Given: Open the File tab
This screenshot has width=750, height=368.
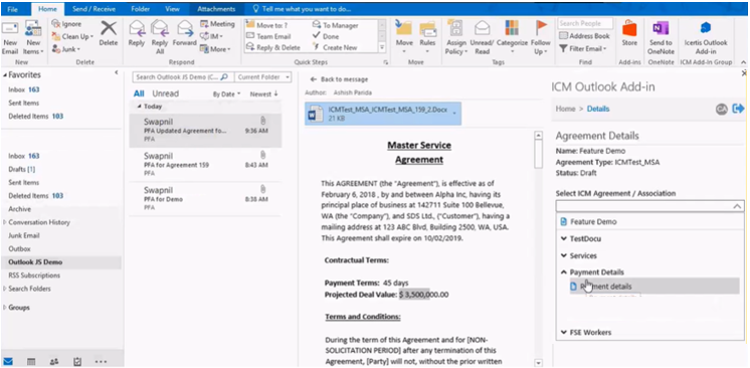Looking at the screenshot, I should (13, 9).
